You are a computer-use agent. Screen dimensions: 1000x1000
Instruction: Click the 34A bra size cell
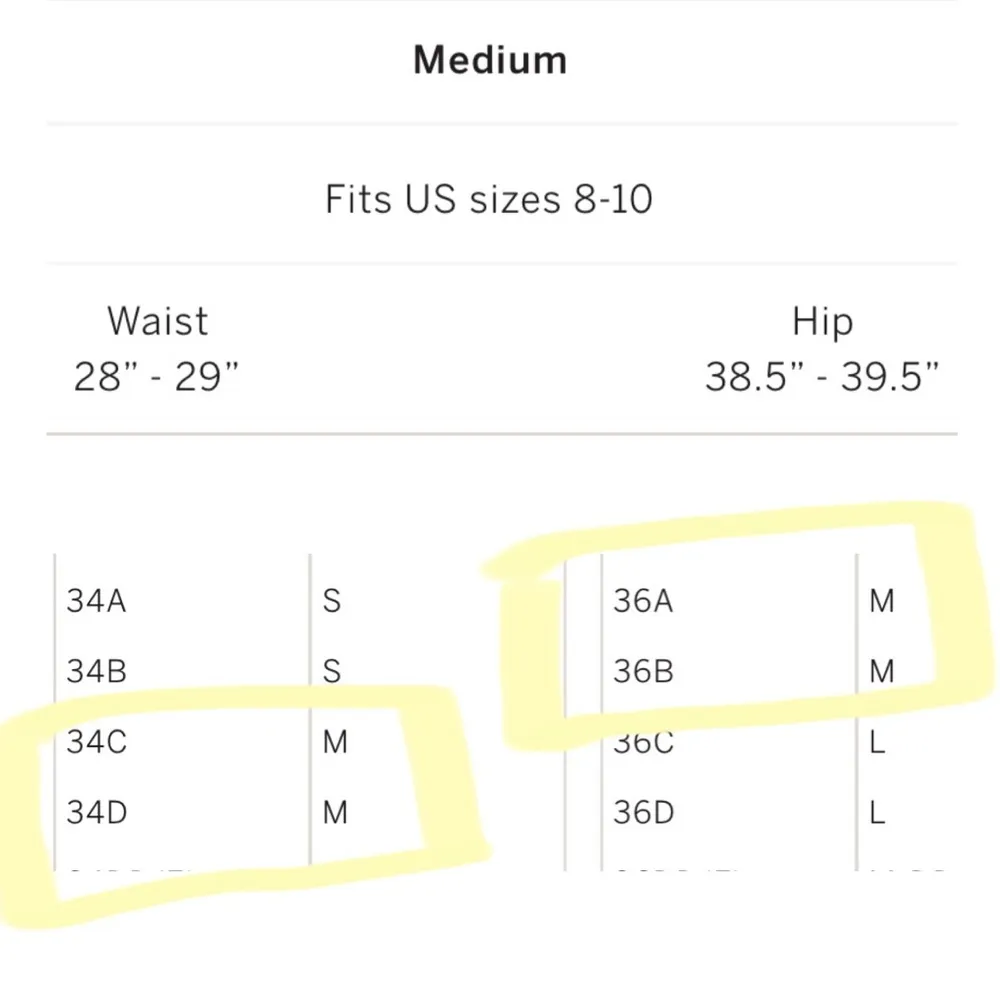pos(97,601)
